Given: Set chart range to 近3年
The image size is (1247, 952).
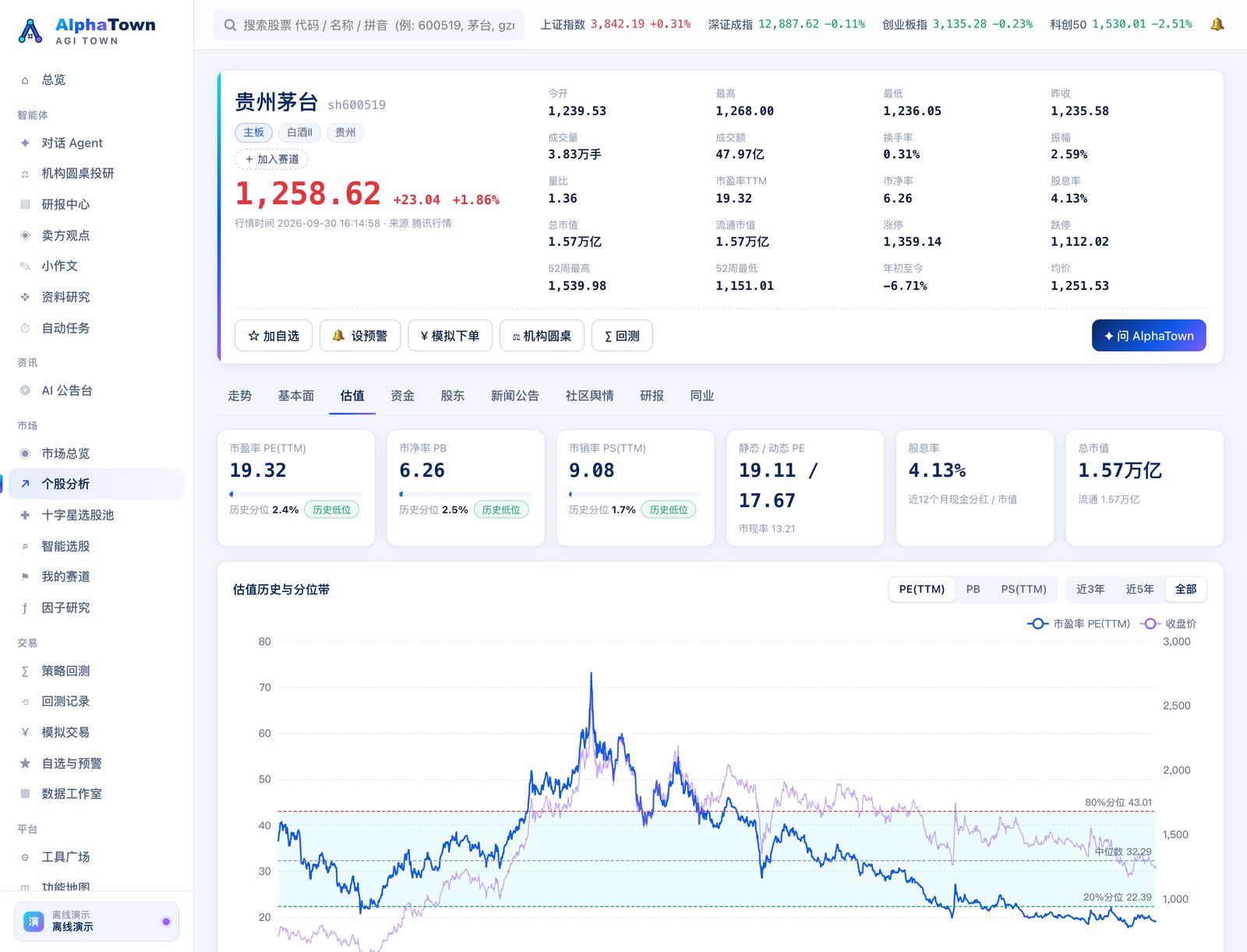Looking at the screenshot, I should tap(1090, 589).
